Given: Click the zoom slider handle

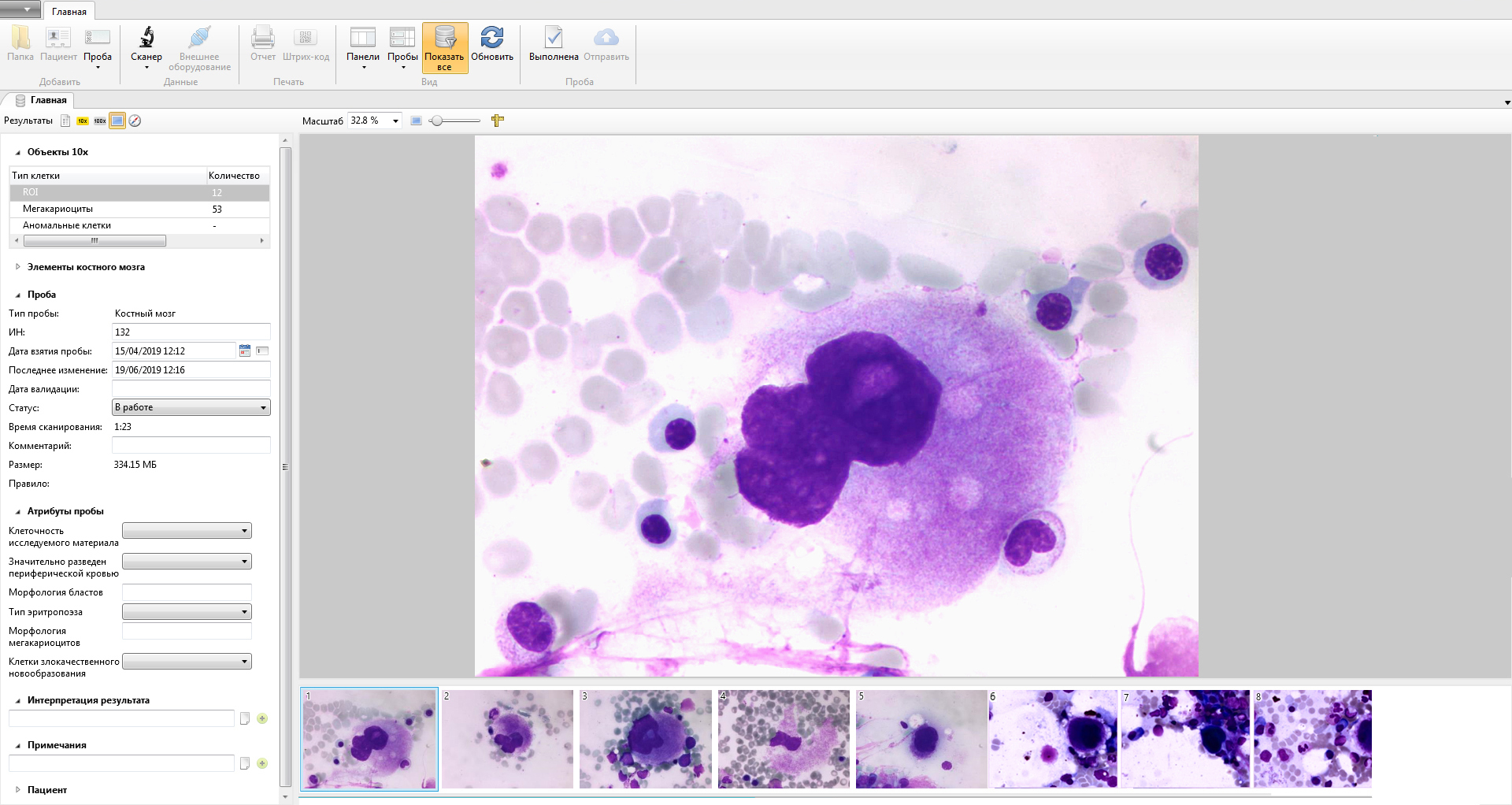Looking at the screenshot, I should pyautogui.click(x=437, y=121).
